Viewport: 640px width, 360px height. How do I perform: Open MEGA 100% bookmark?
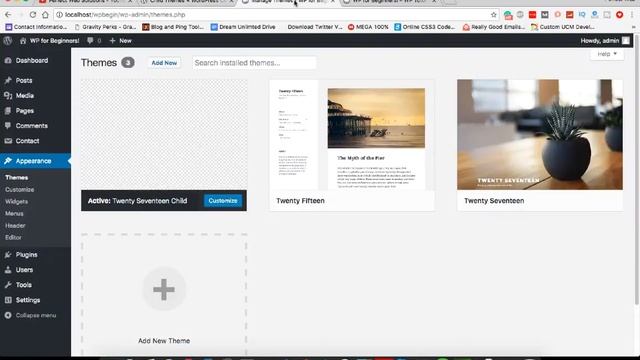coord(368,27)
